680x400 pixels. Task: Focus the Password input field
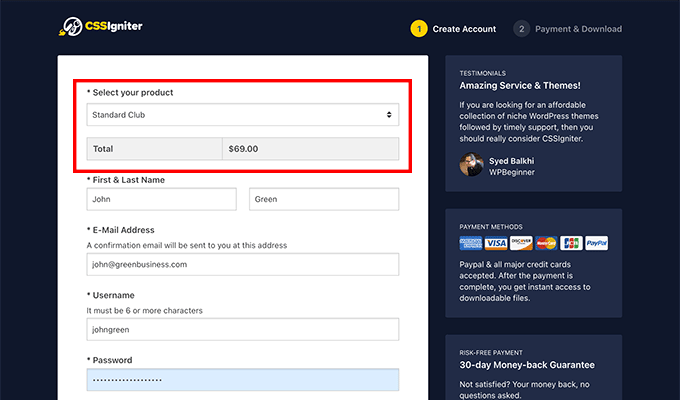(242, 380)
